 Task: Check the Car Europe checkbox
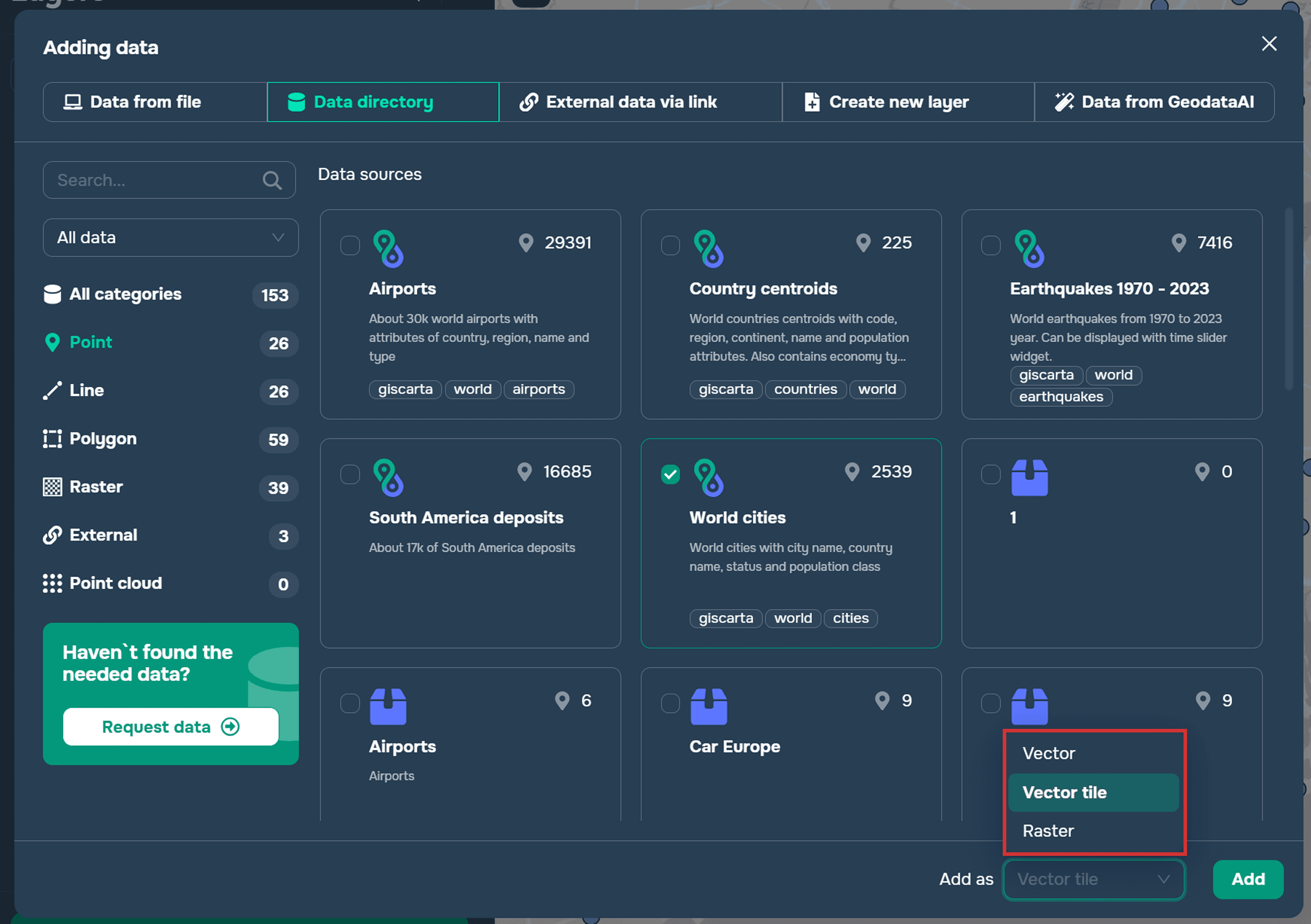pyautogui.click(x=670, y=704)
